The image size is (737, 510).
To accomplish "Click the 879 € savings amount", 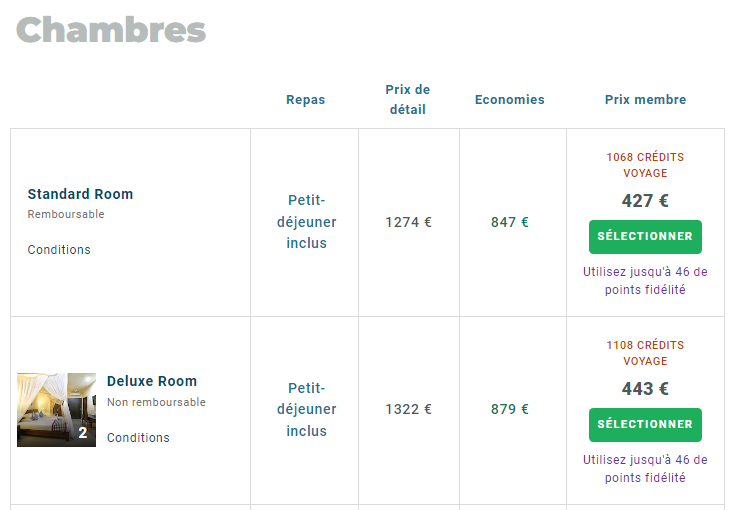I will (510, 409).
